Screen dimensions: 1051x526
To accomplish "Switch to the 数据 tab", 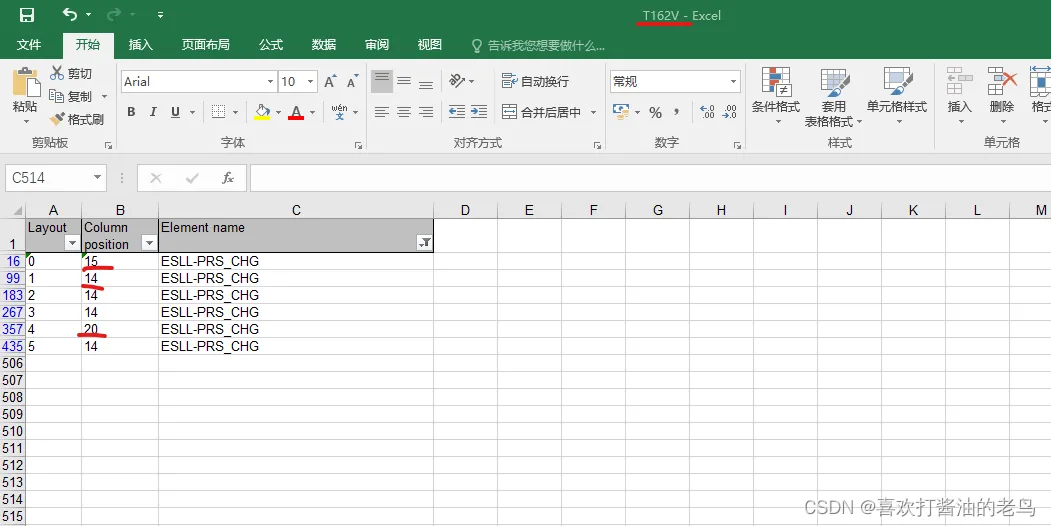I will point(324,45).
